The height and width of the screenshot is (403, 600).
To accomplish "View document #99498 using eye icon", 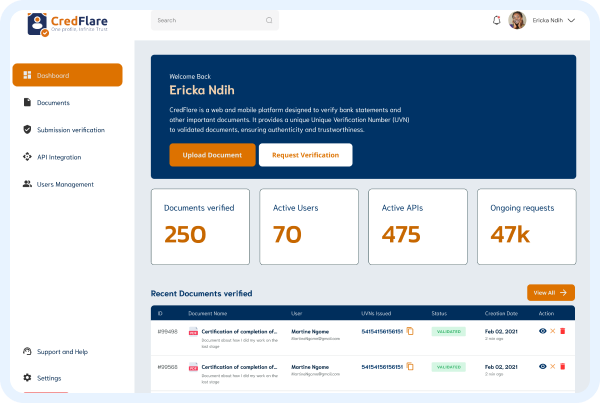I will tap(542, 330).
